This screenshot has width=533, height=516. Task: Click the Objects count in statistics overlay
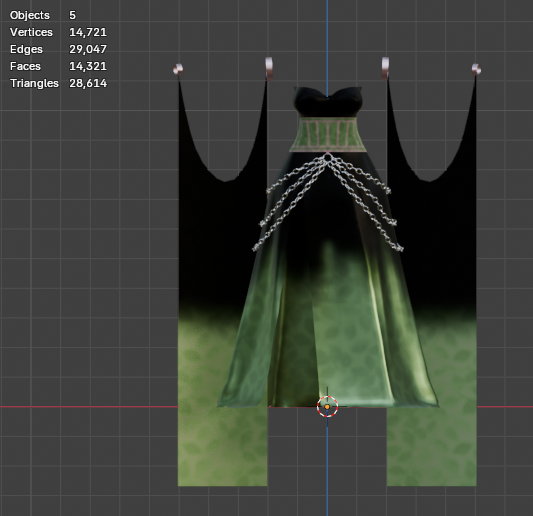(x=72, y=15)
